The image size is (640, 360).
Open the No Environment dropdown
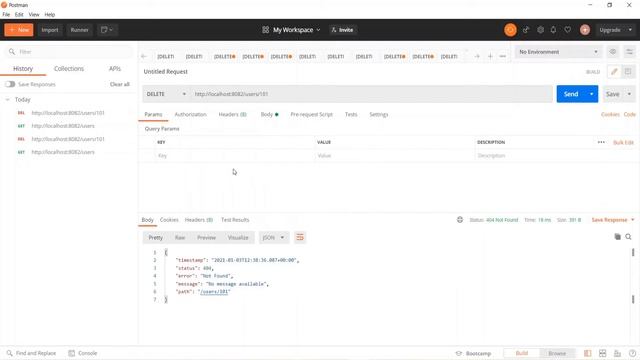coord(558,52)
